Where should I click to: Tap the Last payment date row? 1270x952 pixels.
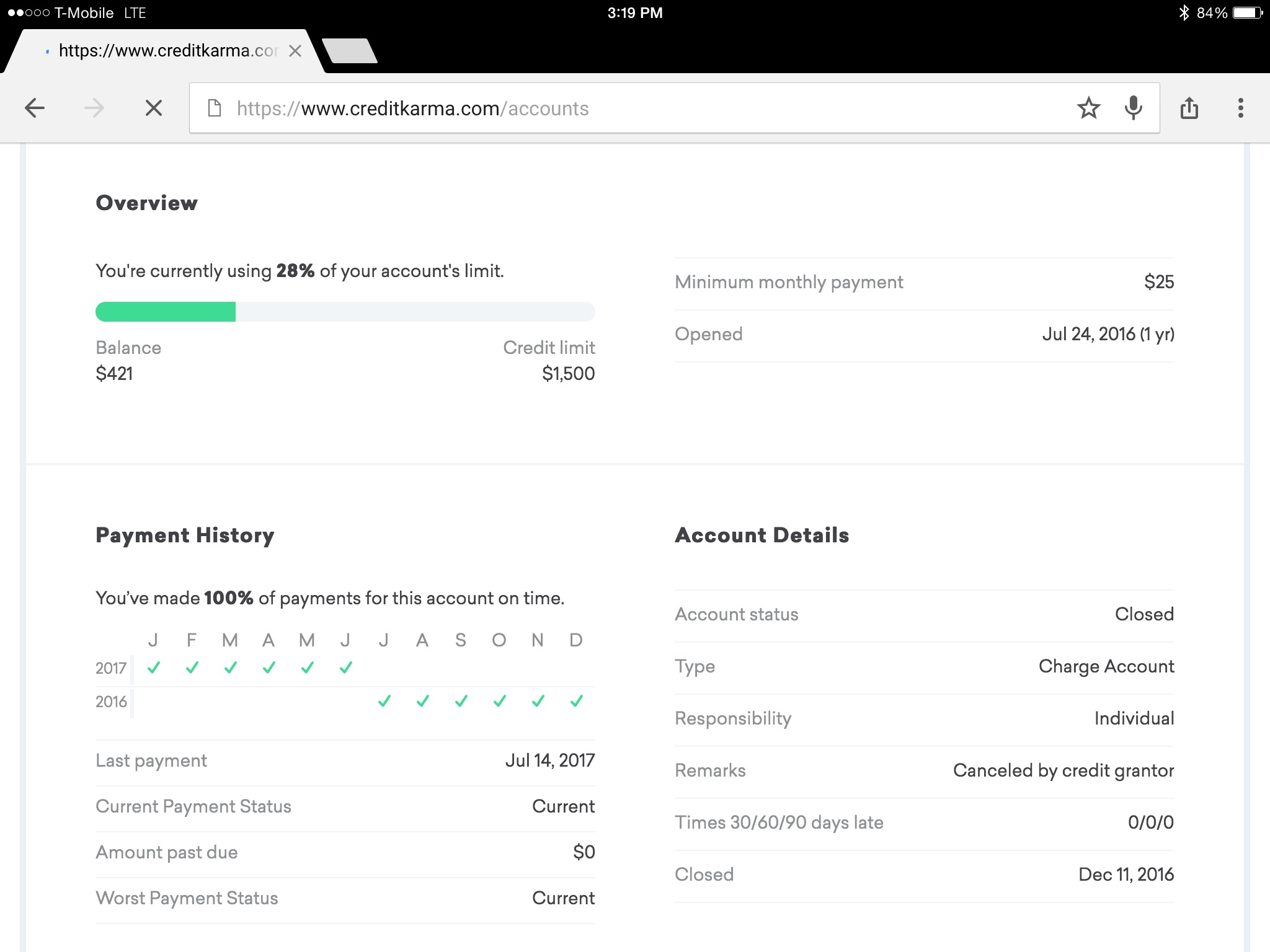point(345,760)
